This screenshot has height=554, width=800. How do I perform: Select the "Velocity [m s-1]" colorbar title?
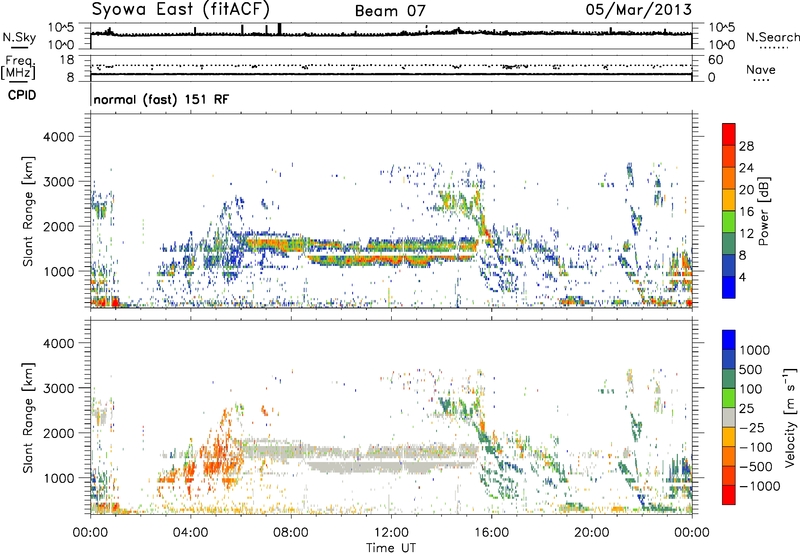coord(790,417)
